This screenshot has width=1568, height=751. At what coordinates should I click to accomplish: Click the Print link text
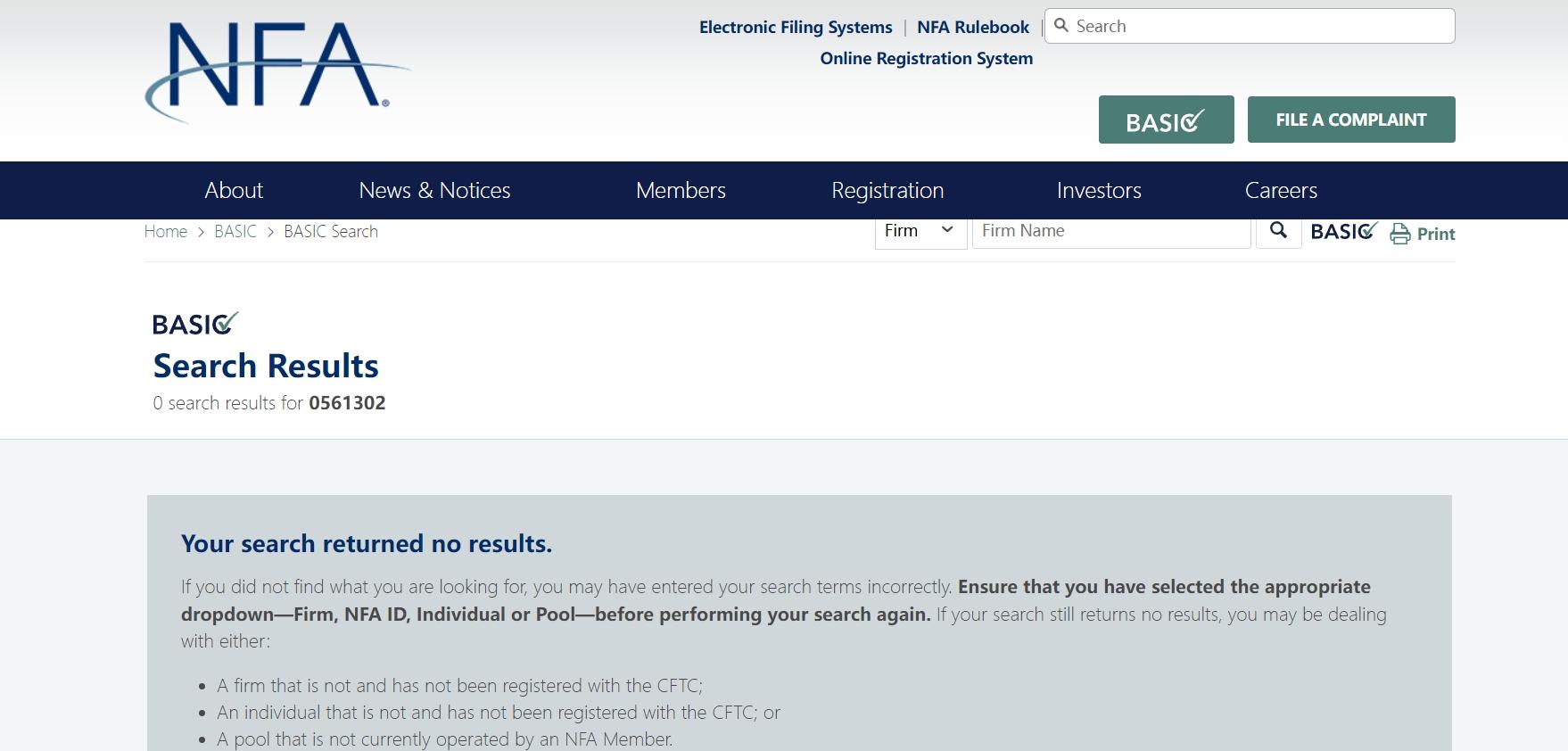[x=1436, y=234]
